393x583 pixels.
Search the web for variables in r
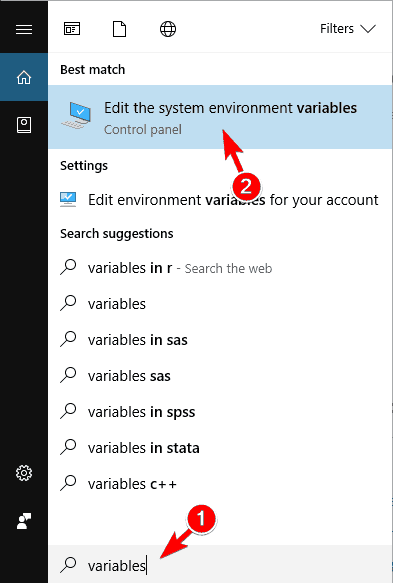click(x=220, y=268)
